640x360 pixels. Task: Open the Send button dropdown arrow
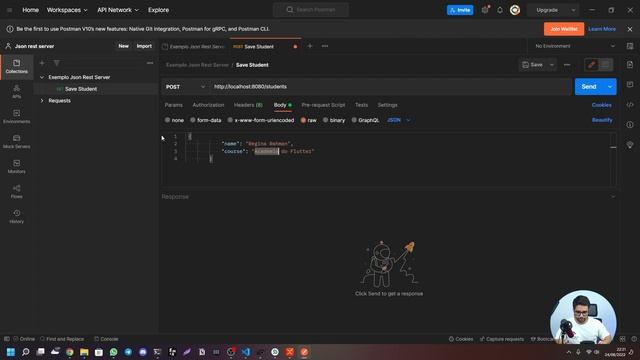pyautogui.click(x=610, y=87)
